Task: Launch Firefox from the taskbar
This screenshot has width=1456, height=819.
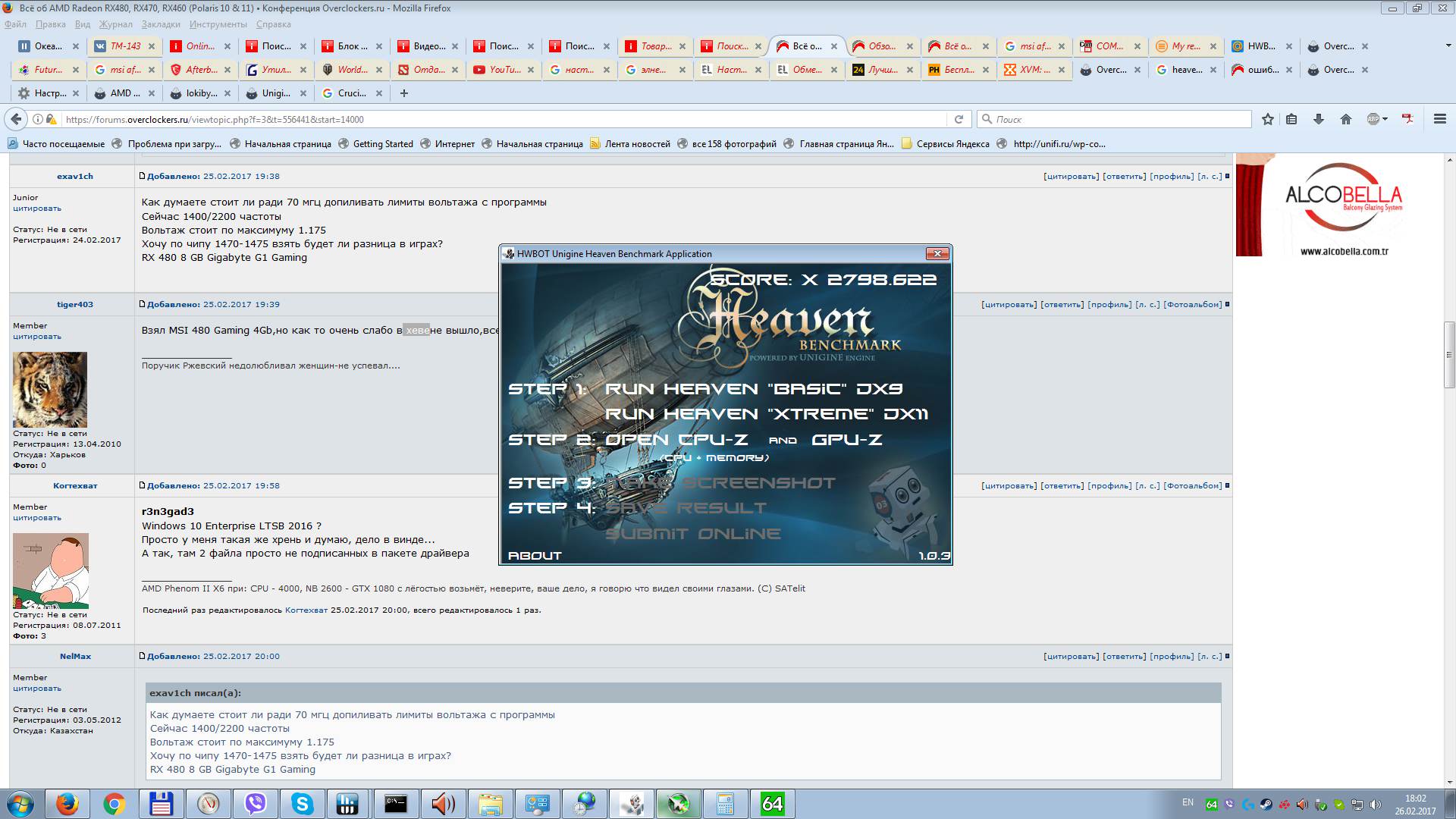Action: click(x=67, y=804)
